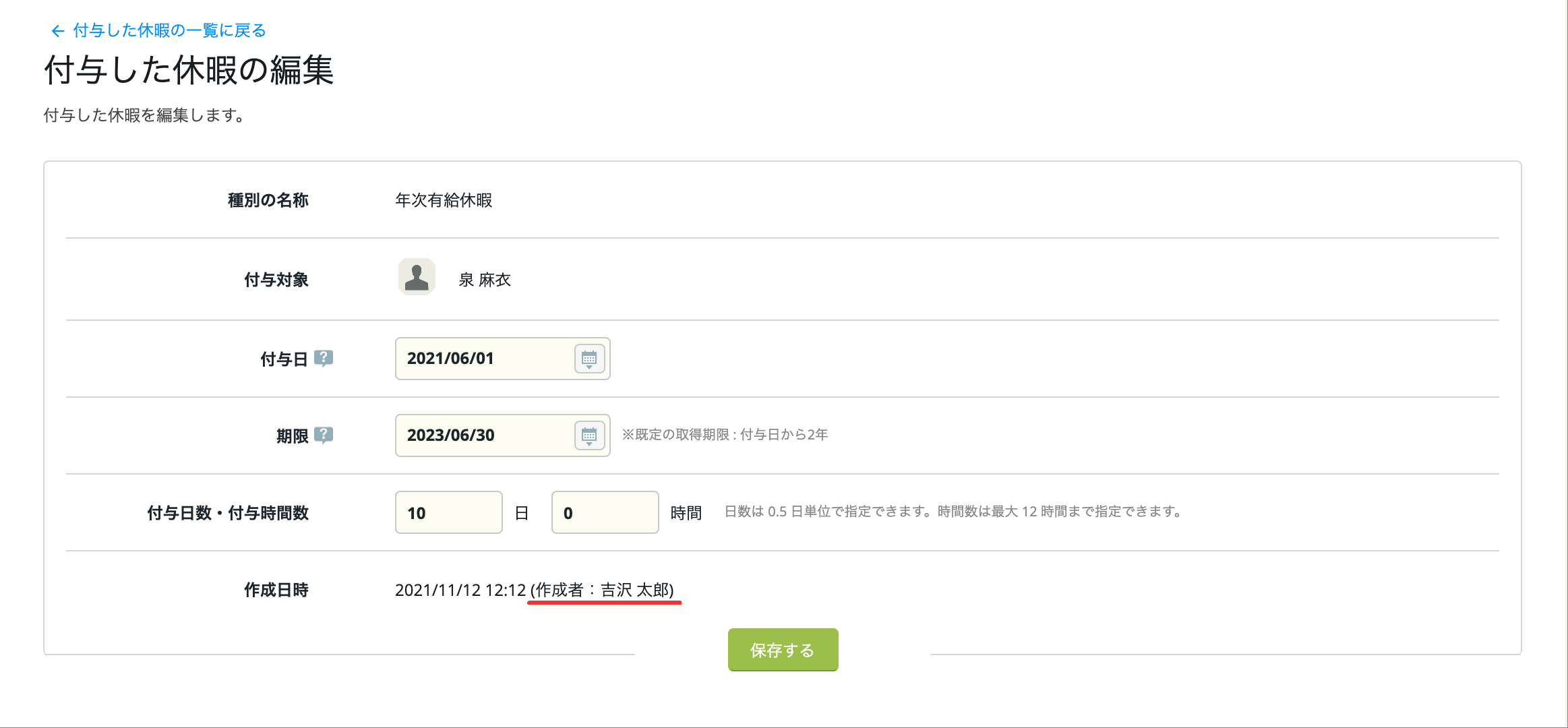
Task: Click the 既定の取得期限 note beside 期限
Action: click(x=725, y=435)
